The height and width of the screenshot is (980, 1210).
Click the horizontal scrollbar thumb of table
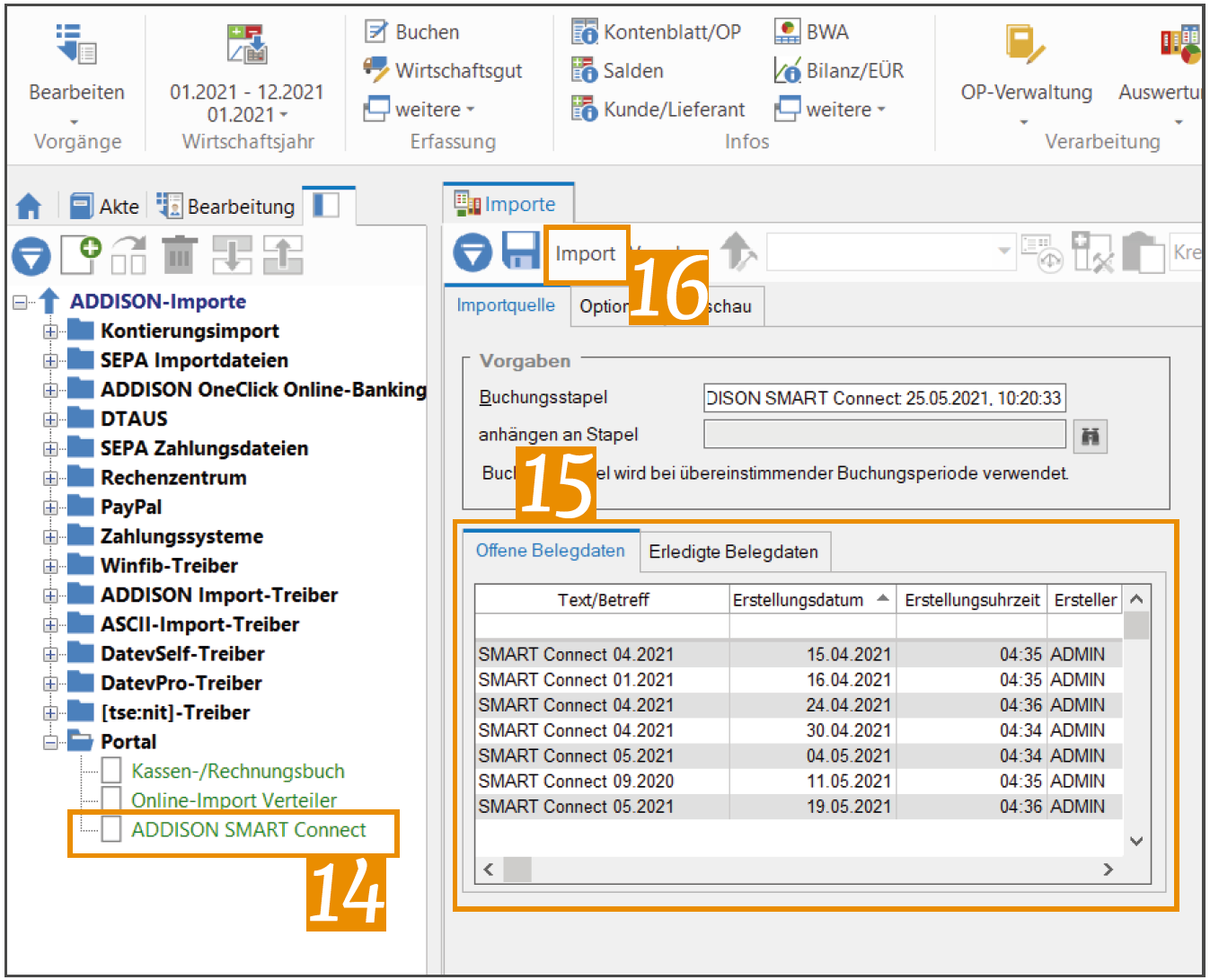point(517,870)
